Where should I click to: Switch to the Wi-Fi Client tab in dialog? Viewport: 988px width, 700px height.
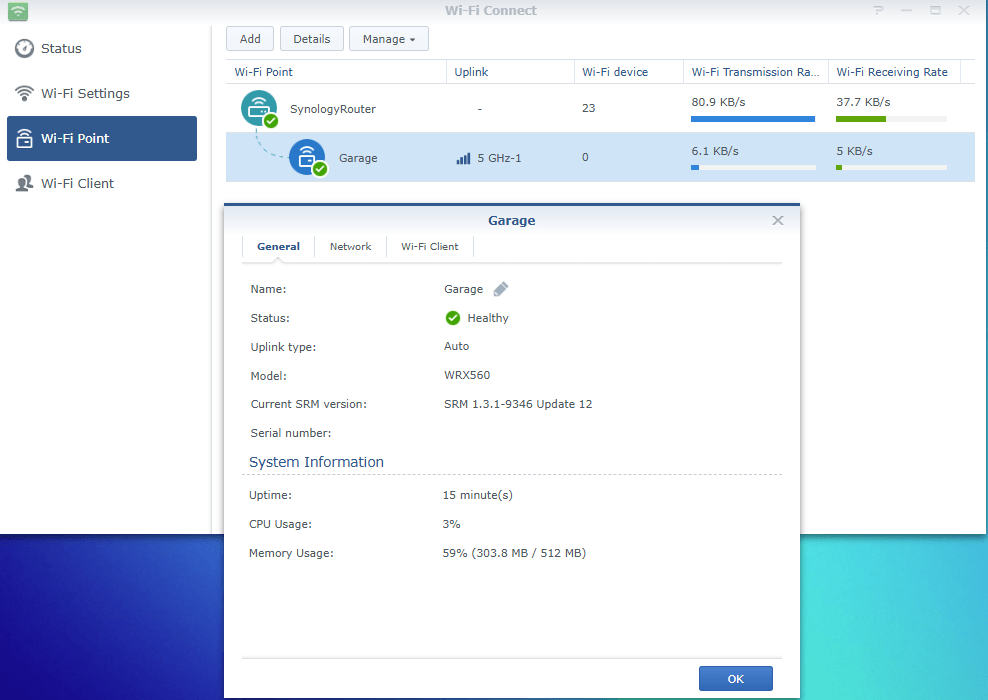430,246
